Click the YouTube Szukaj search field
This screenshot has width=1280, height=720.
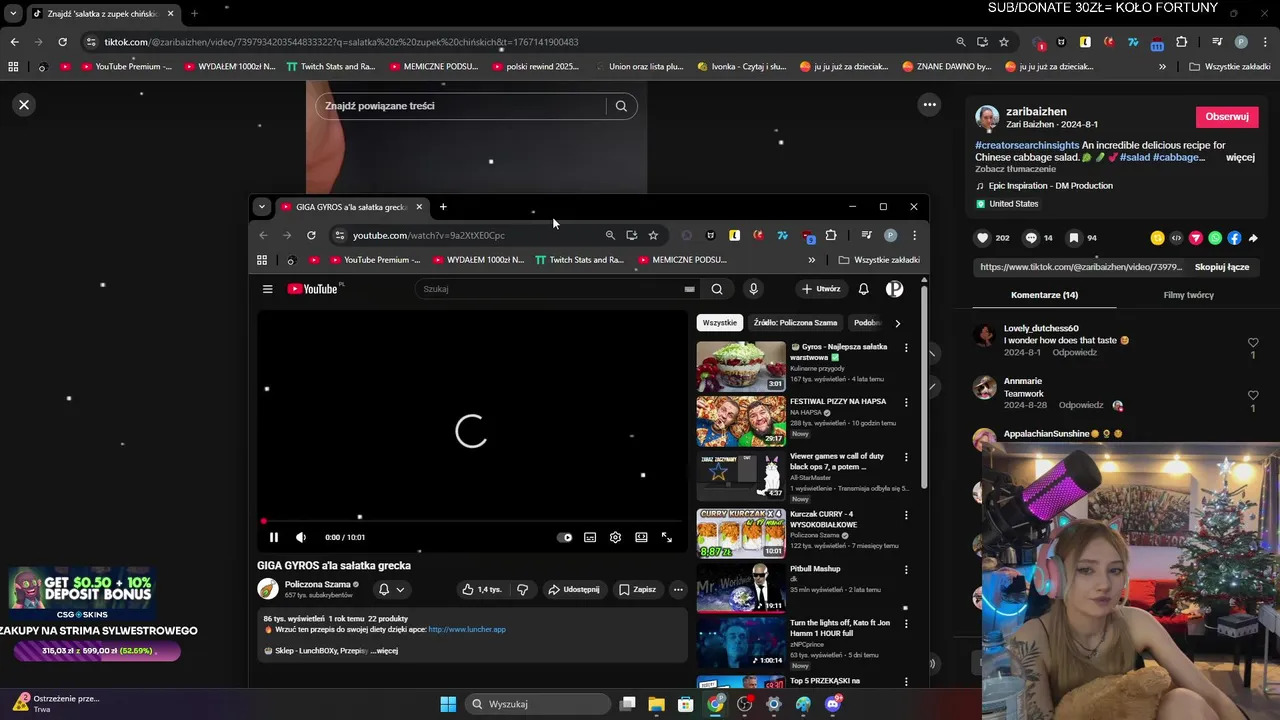[x=550, y=289]
